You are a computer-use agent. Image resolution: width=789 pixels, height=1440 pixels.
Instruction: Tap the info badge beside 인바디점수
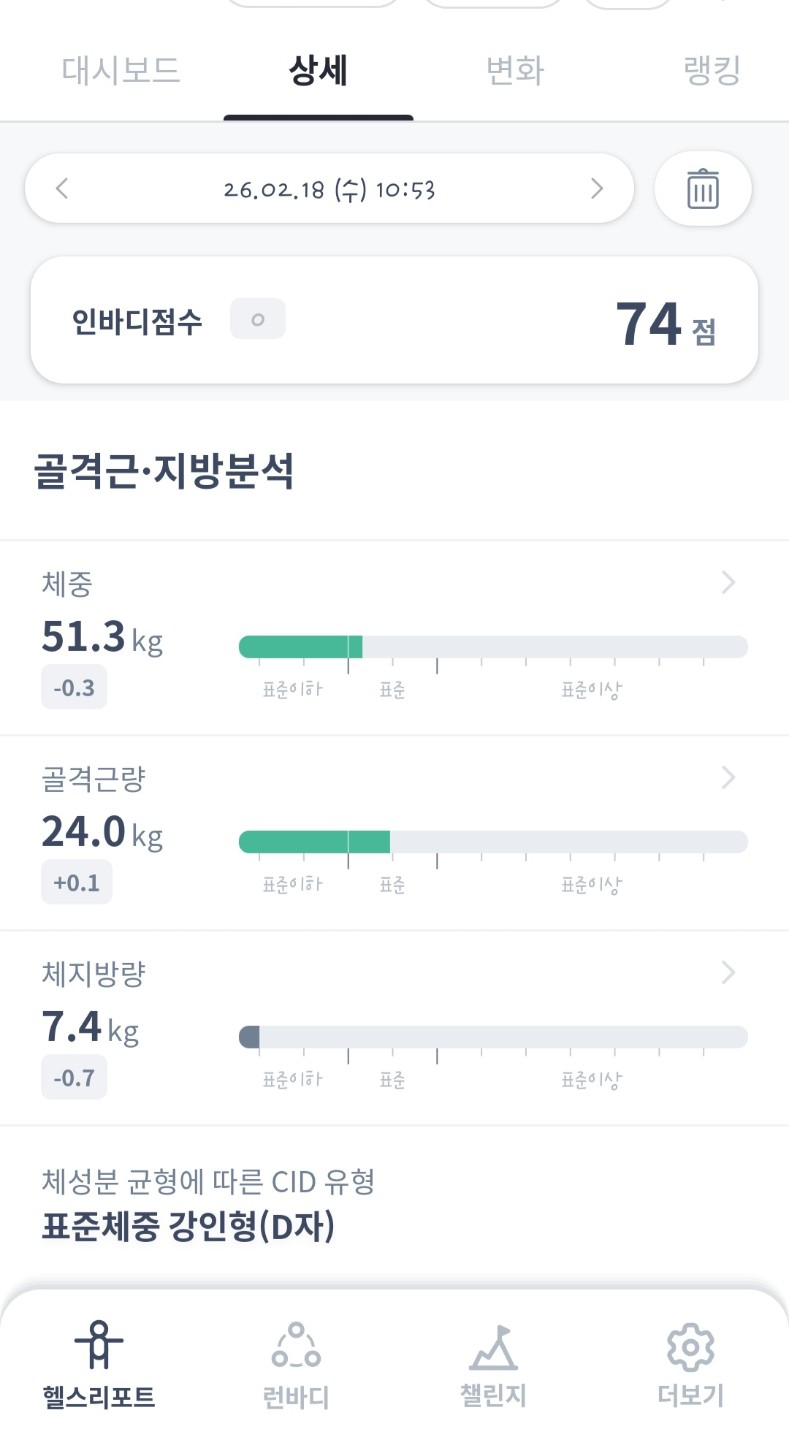click(x=257, y=320)
